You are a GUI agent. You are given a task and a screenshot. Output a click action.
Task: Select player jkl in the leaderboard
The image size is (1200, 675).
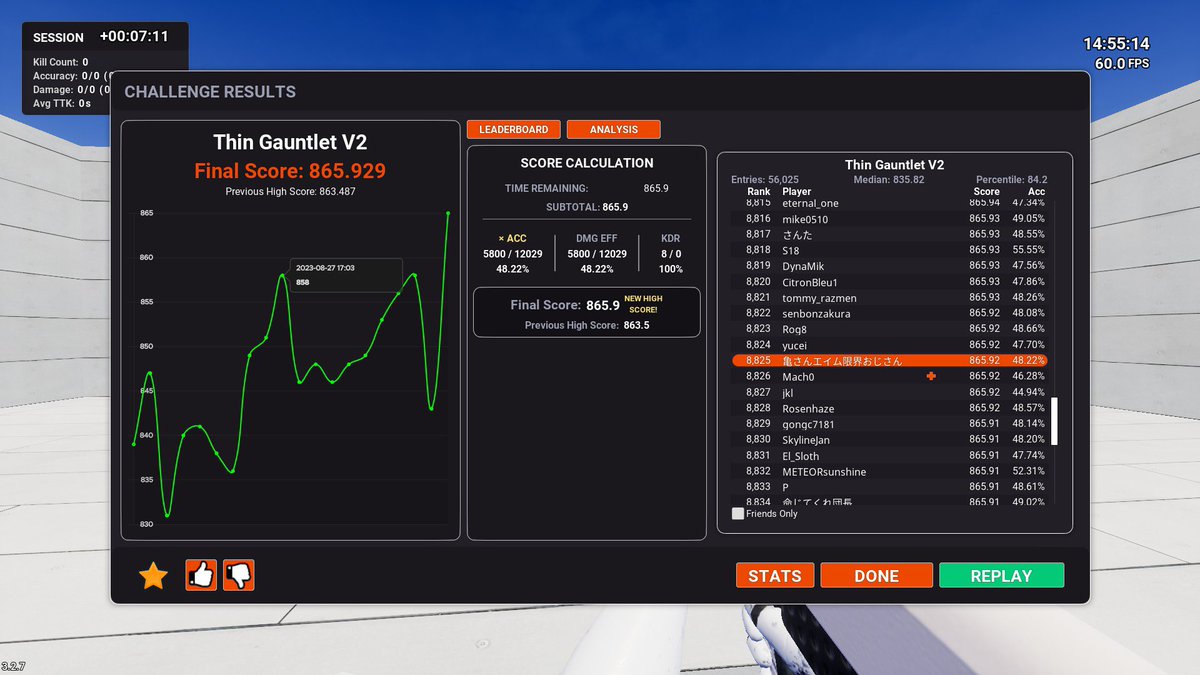click(889, 392)
